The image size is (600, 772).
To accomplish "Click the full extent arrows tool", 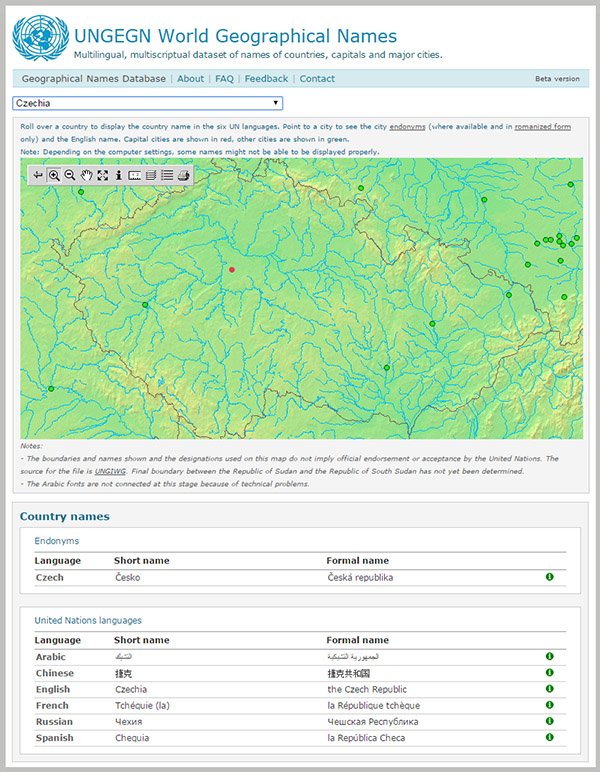I will [x=102, y=175].
